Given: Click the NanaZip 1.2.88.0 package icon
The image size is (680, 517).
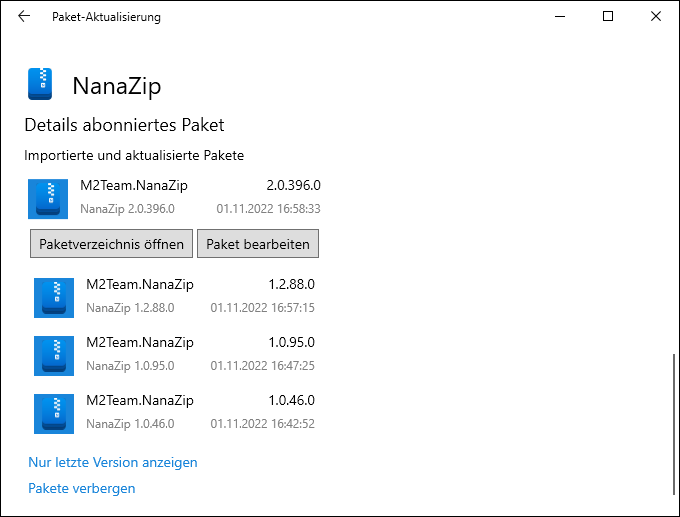Looking at the screenshot, I should pos(54,297).
